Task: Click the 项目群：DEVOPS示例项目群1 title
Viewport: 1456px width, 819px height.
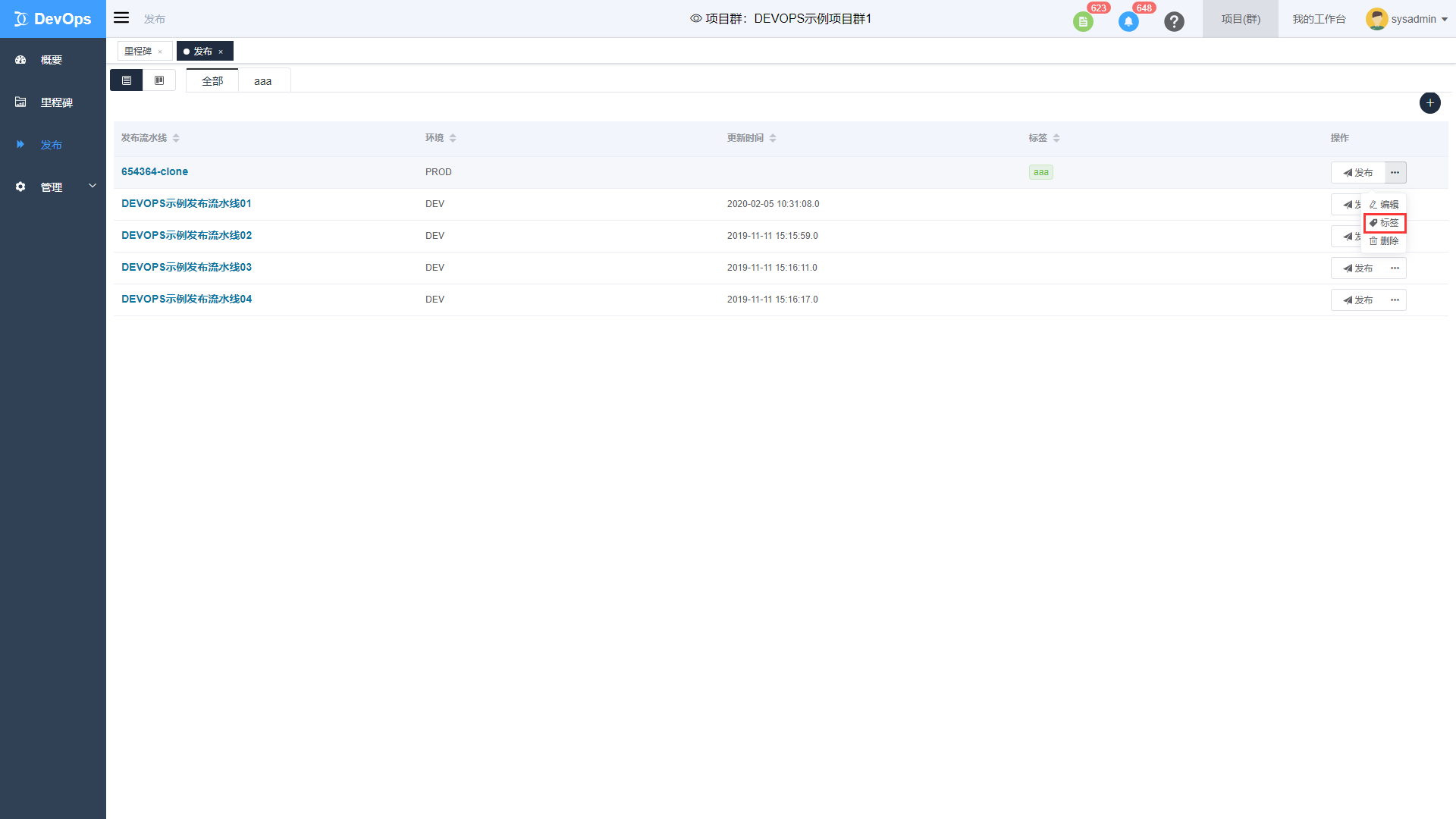Action: [x=789, y=19]
